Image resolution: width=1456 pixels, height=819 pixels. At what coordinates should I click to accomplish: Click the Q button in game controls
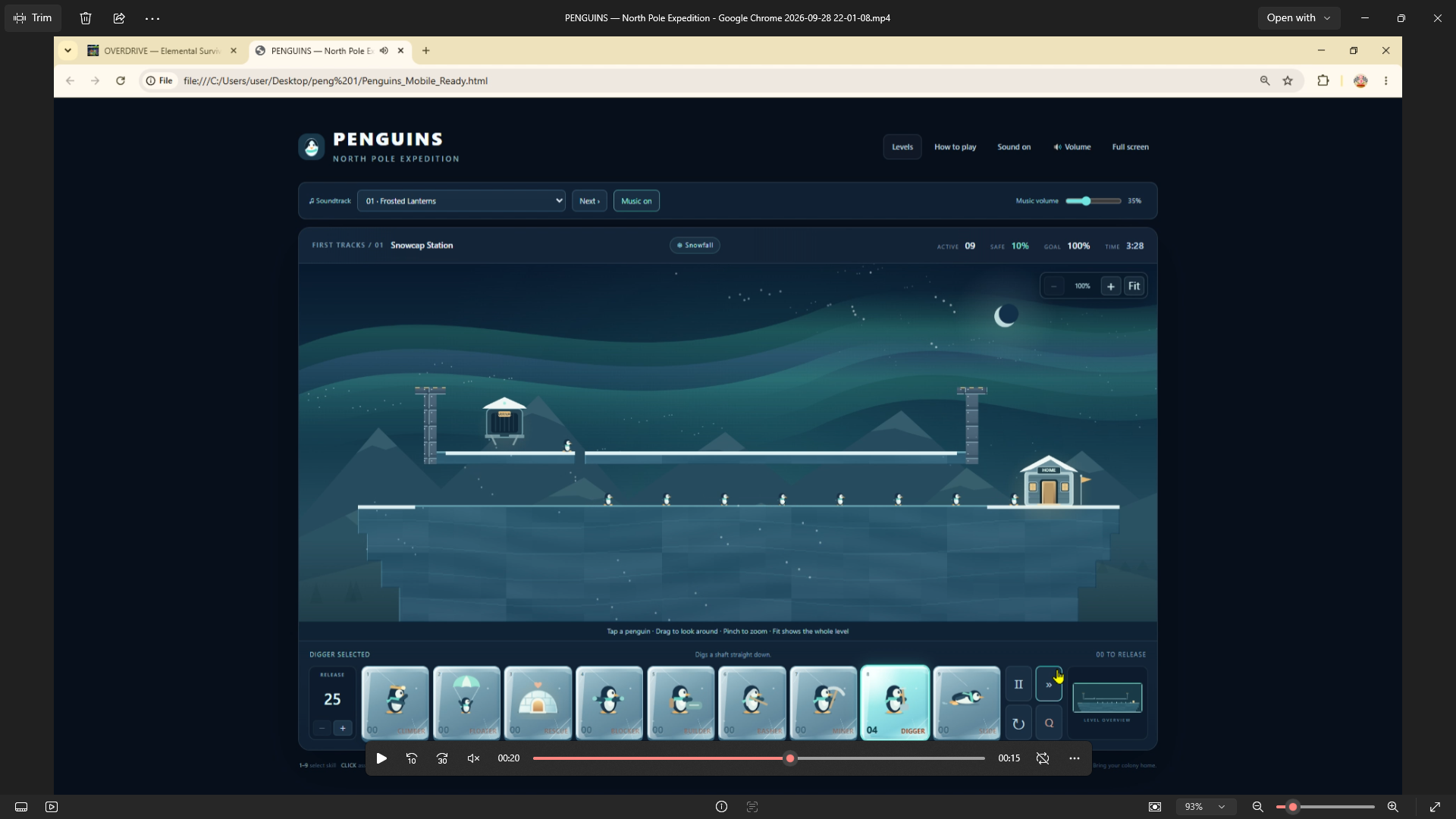pos(1049,723)
